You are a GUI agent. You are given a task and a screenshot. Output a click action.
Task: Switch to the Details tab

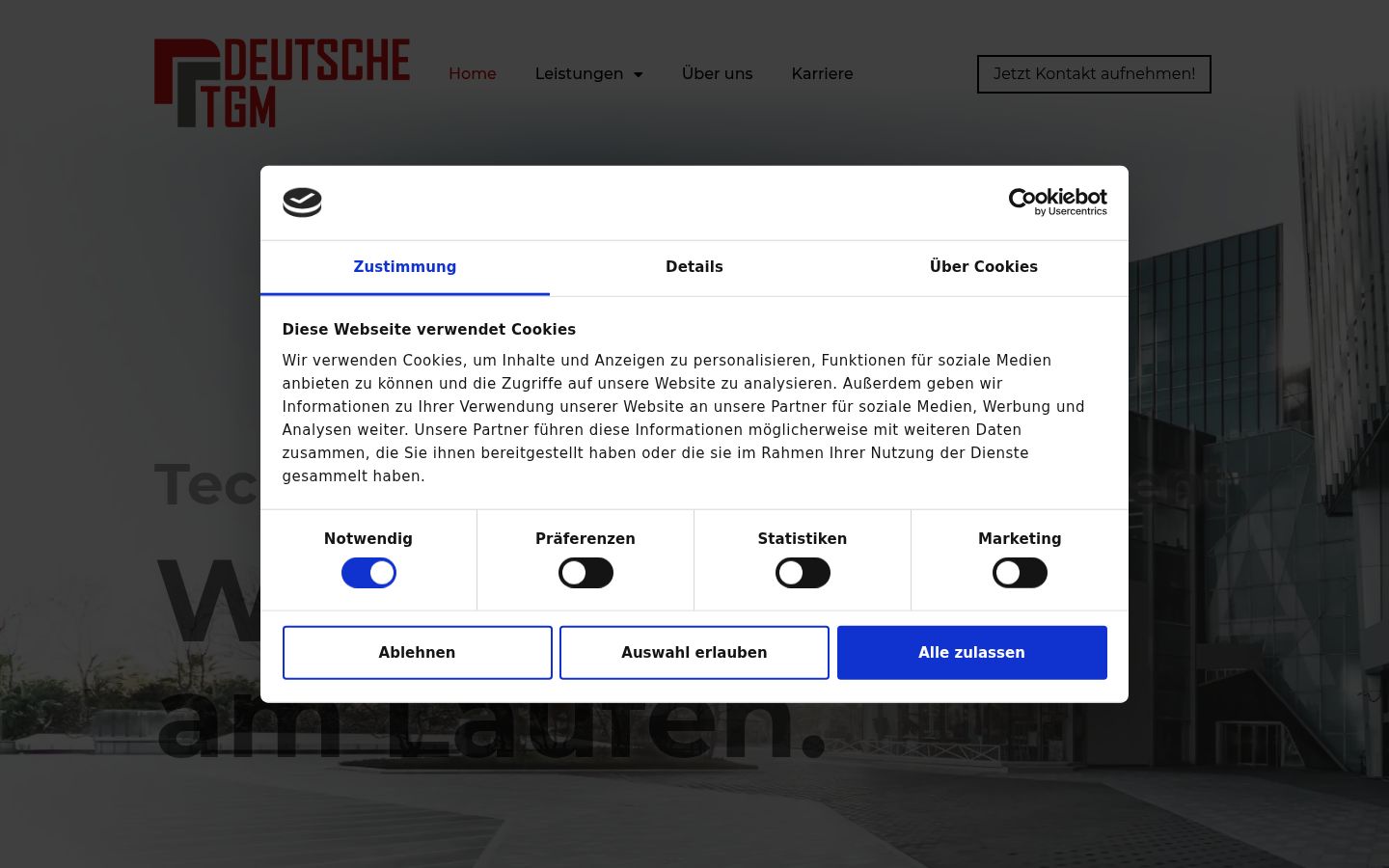pos(694,267)
